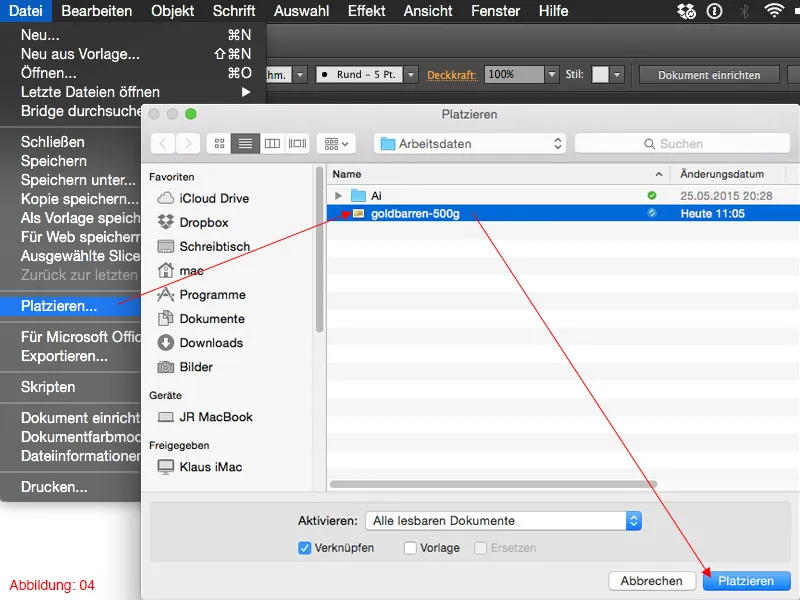Click the Stil swatch
Image resolution: width=800 pixels, height=600 pixels.
600,74
